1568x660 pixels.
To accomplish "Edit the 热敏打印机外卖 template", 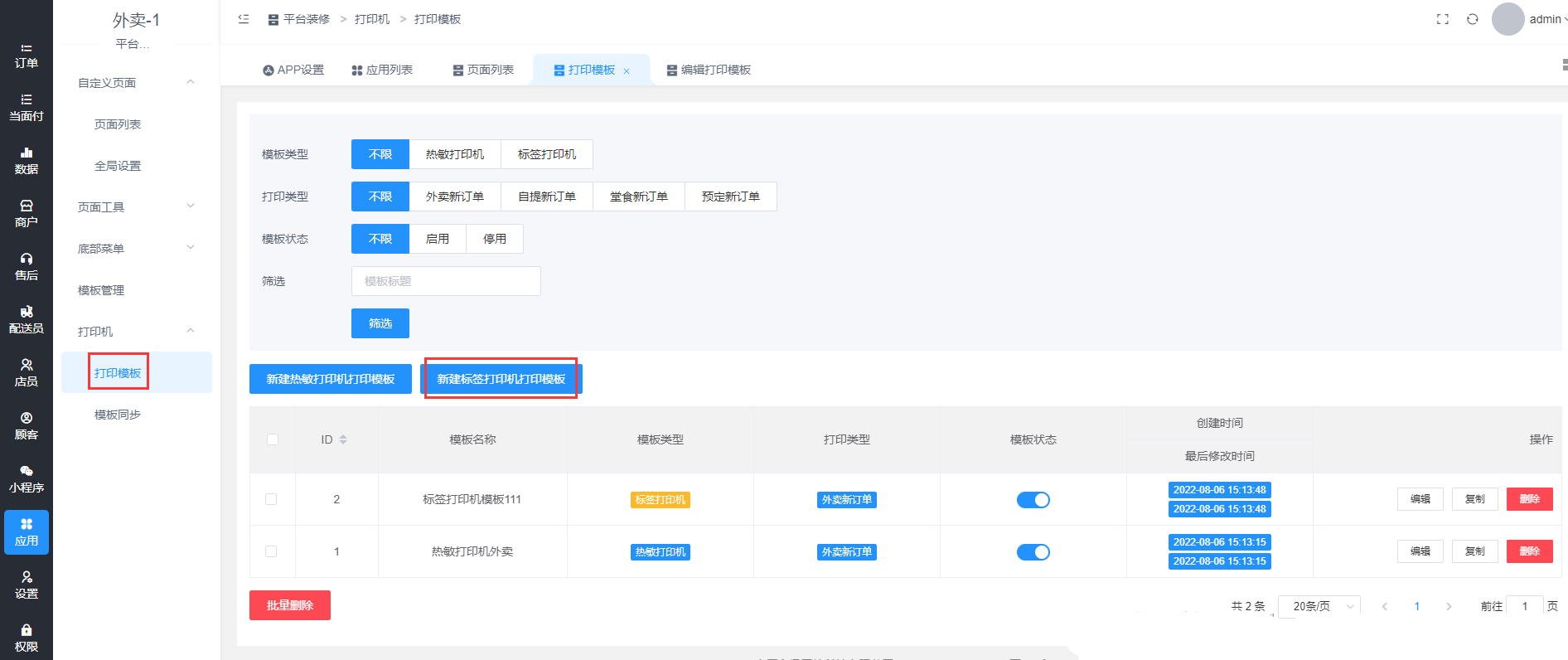I will [x=1420, y=551].
